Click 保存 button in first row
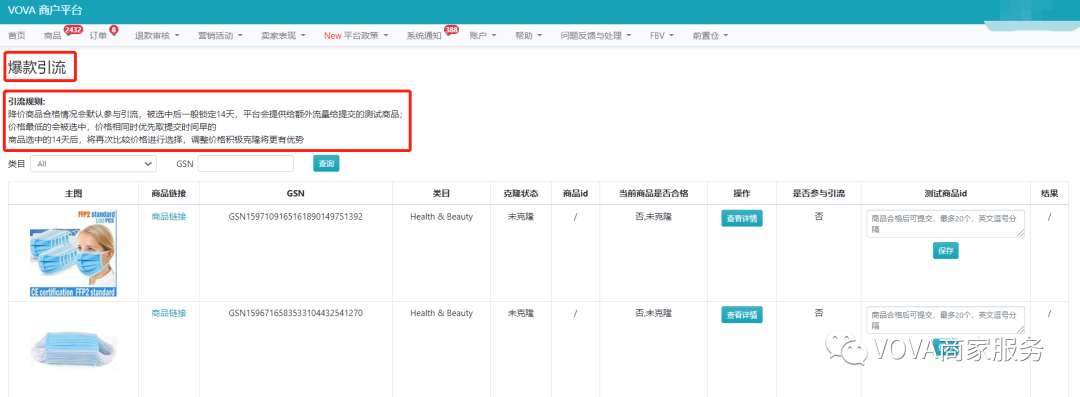This screenshot has width=1080, height=397. tap(946, 251)
